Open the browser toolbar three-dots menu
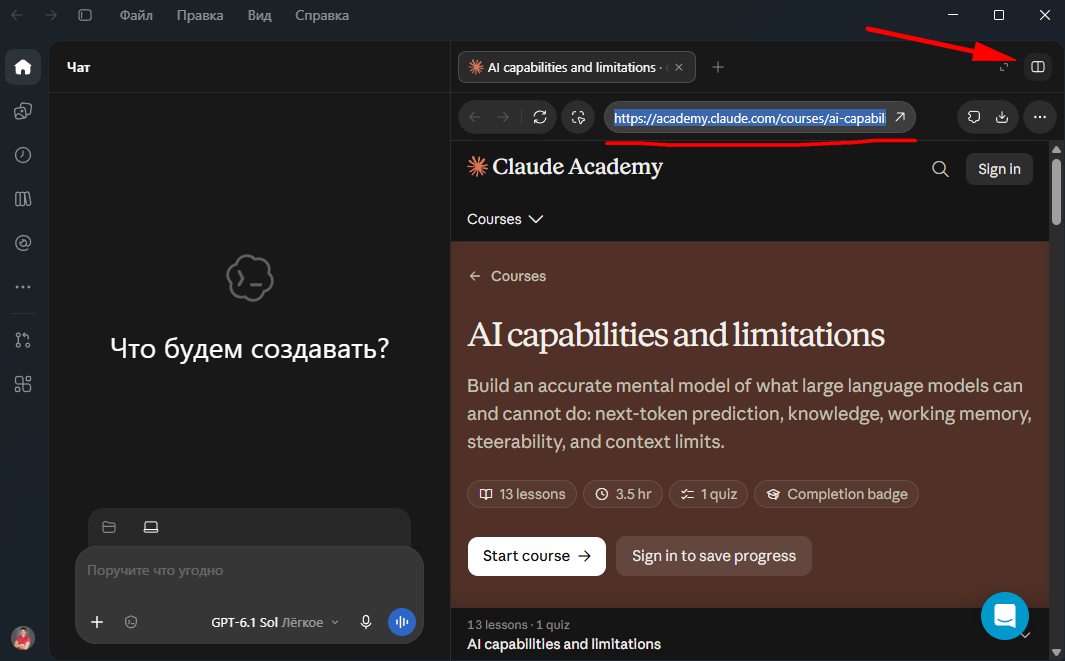This screenshot has height=661, width=1065. pyautogui.click(x=1040, y=118)
